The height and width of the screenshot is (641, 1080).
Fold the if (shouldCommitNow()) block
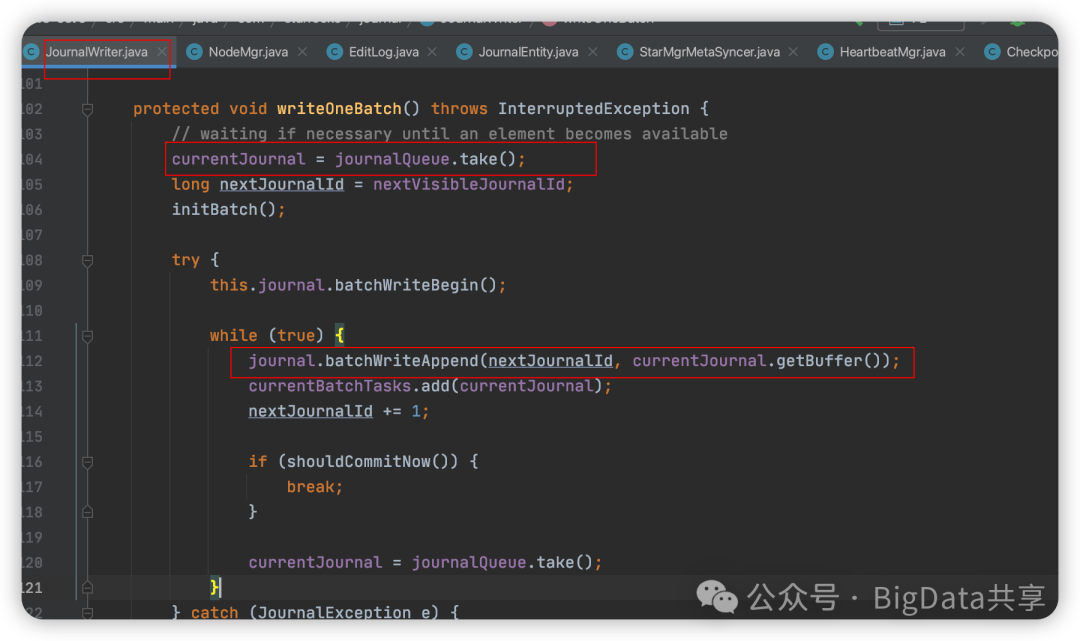tap(87, 462)
